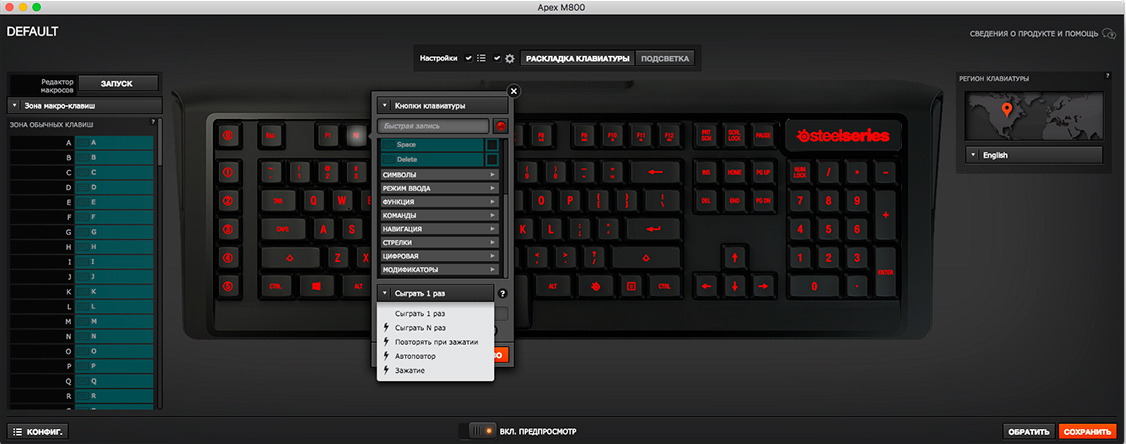The height and width of the screenshot is (444, 1126).
Task: Click the Up arrow key
Action: (x=734, y=256)
